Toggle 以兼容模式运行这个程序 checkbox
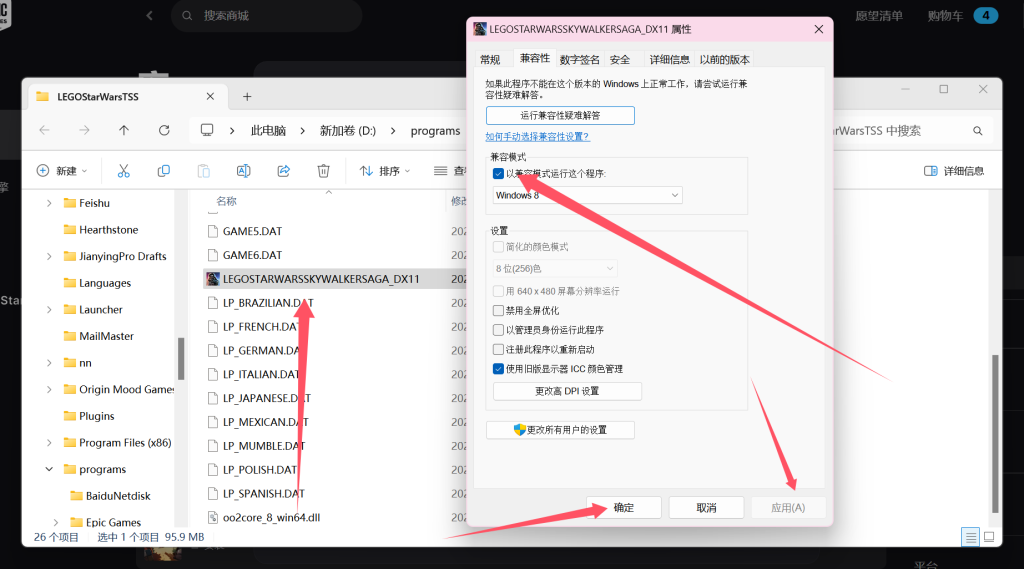The image size is (1024, 569). [x=498, y=174]
